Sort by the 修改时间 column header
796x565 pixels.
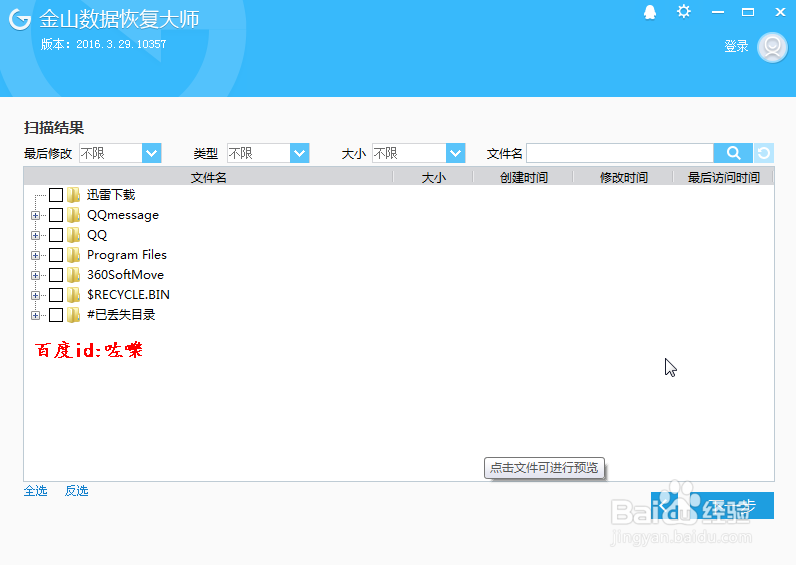click(623, 177)
